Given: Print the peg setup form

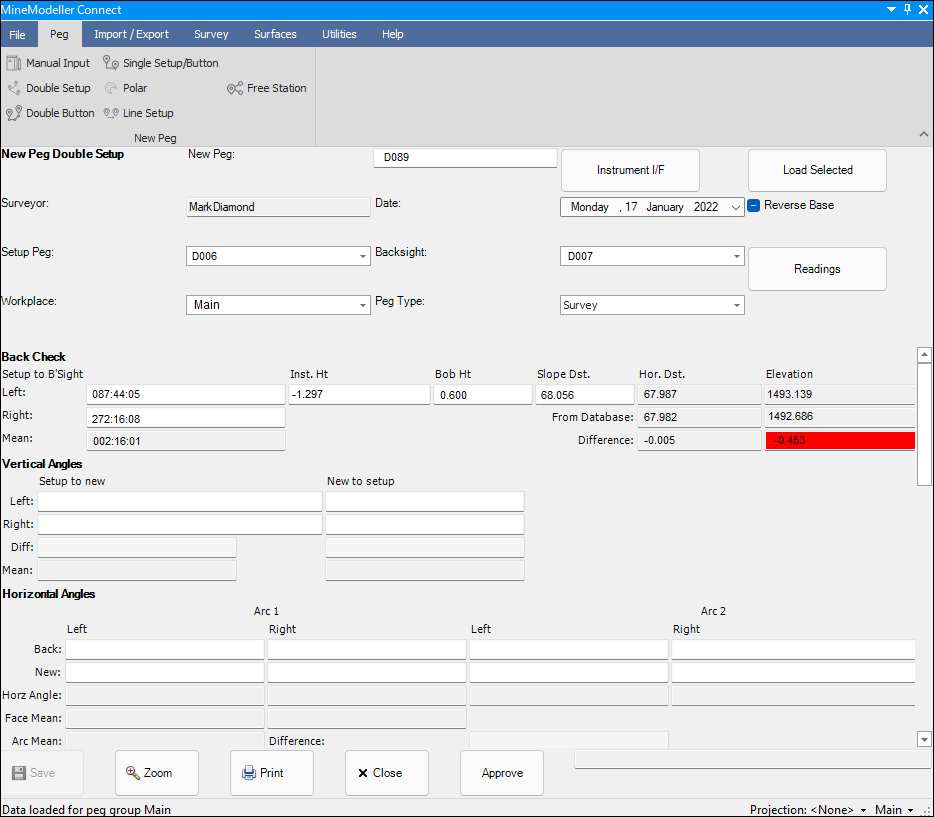Looking at the screenshot, I should (x=272, y=773).
